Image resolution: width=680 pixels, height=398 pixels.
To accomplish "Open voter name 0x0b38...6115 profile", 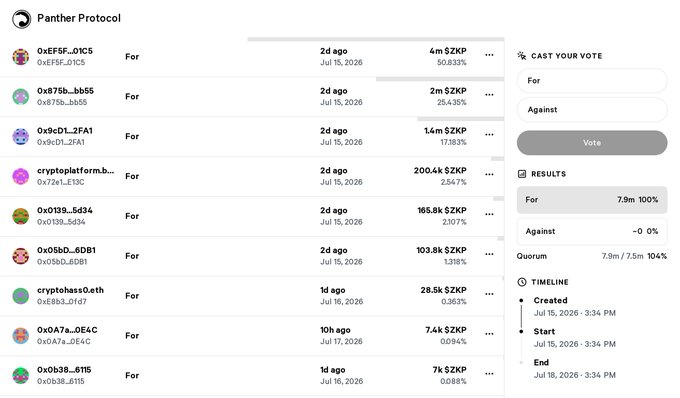I will (64, 370).
